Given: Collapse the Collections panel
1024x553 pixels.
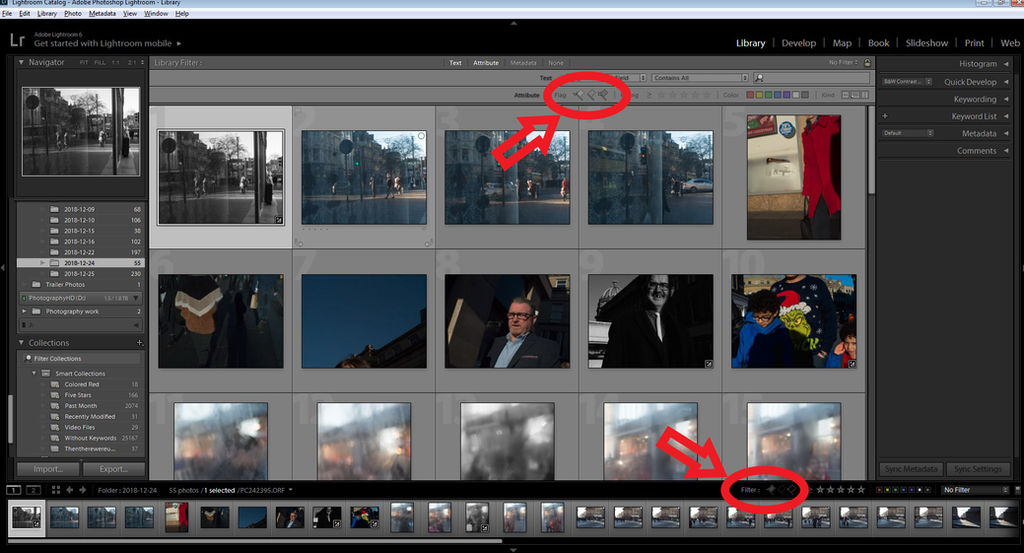Looking at the screenshot, I should pyautogui.click(x=21, y=342).
